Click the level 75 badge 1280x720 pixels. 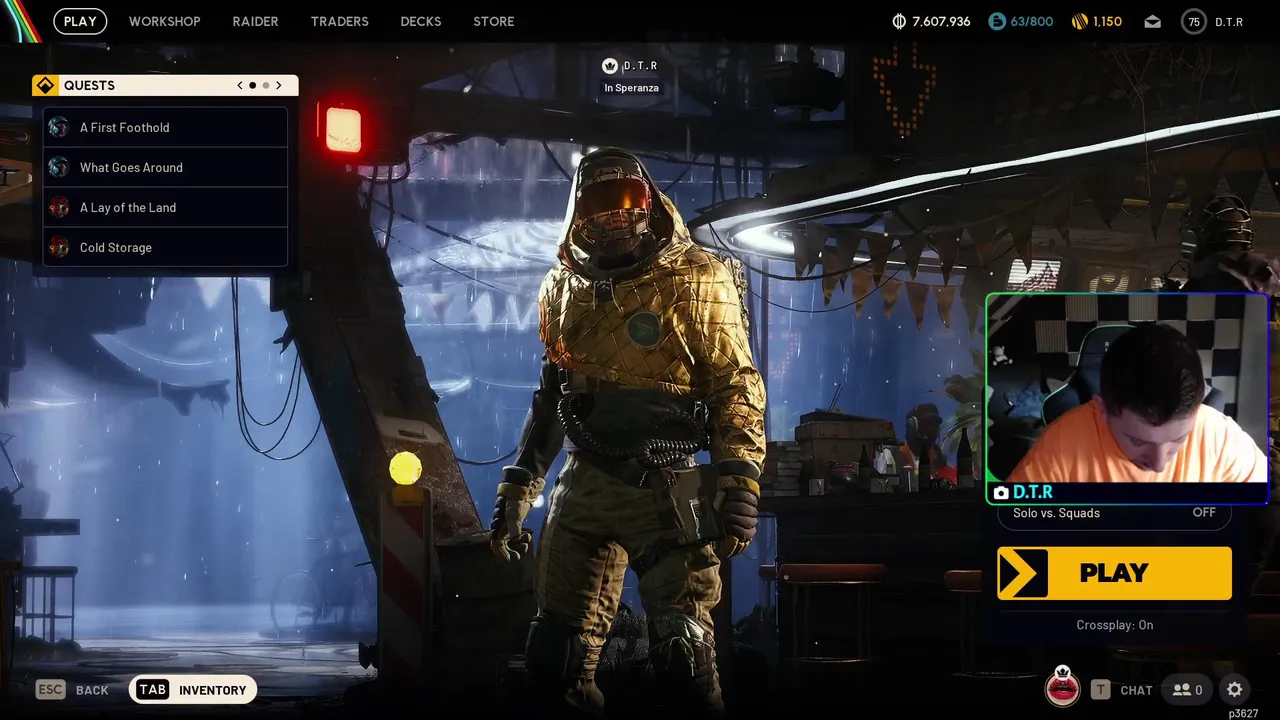click(1194, 21)
